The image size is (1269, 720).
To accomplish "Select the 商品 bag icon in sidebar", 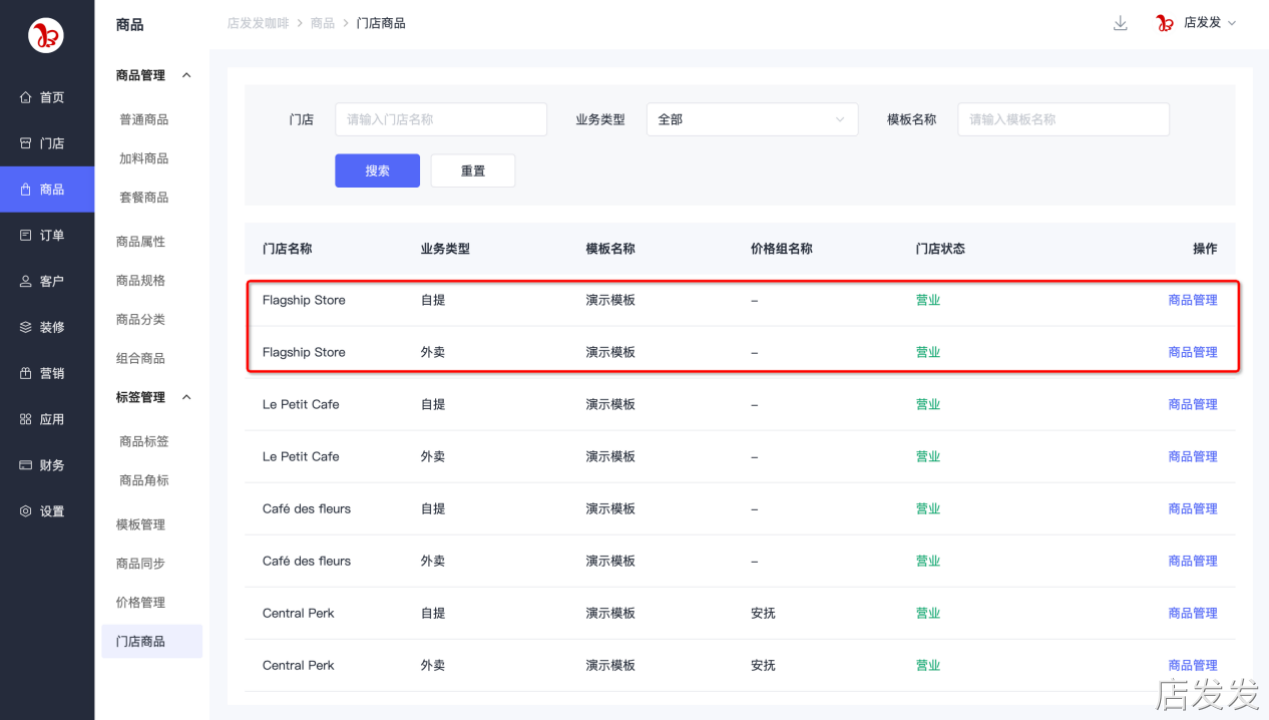I will pyautogui.click(x=26, y=189).
